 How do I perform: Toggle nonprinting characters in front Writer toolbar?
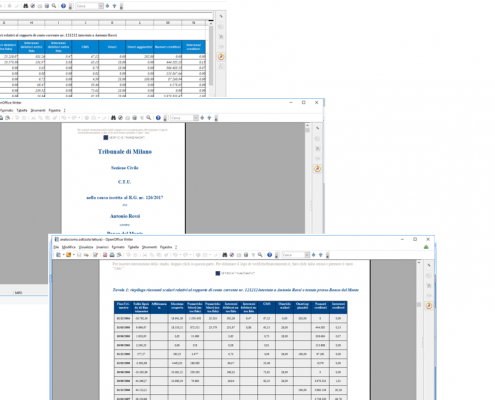tap(253, 255)
